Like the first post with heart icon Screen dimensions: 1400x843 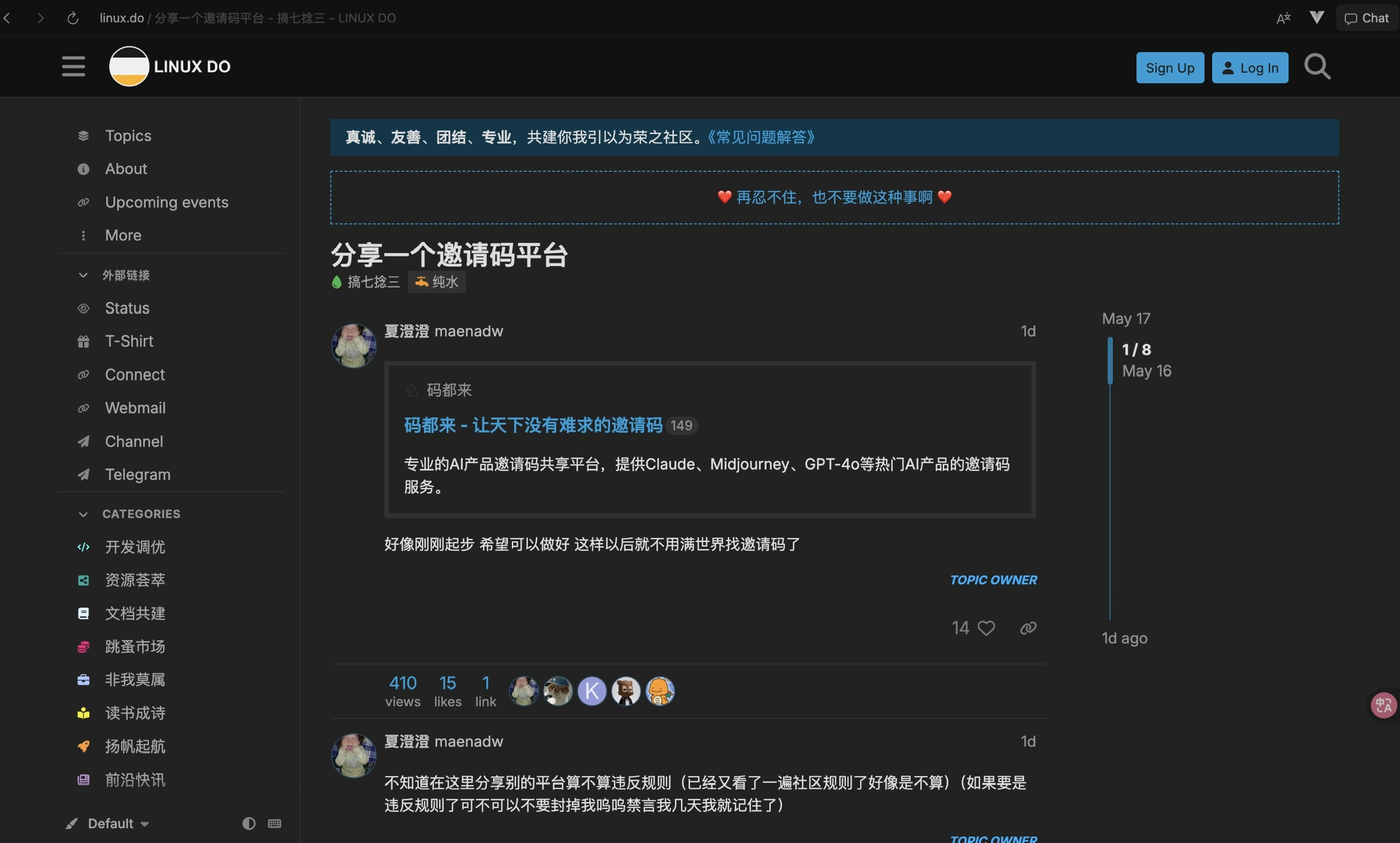pyautogui.click(x=986, y=628)
